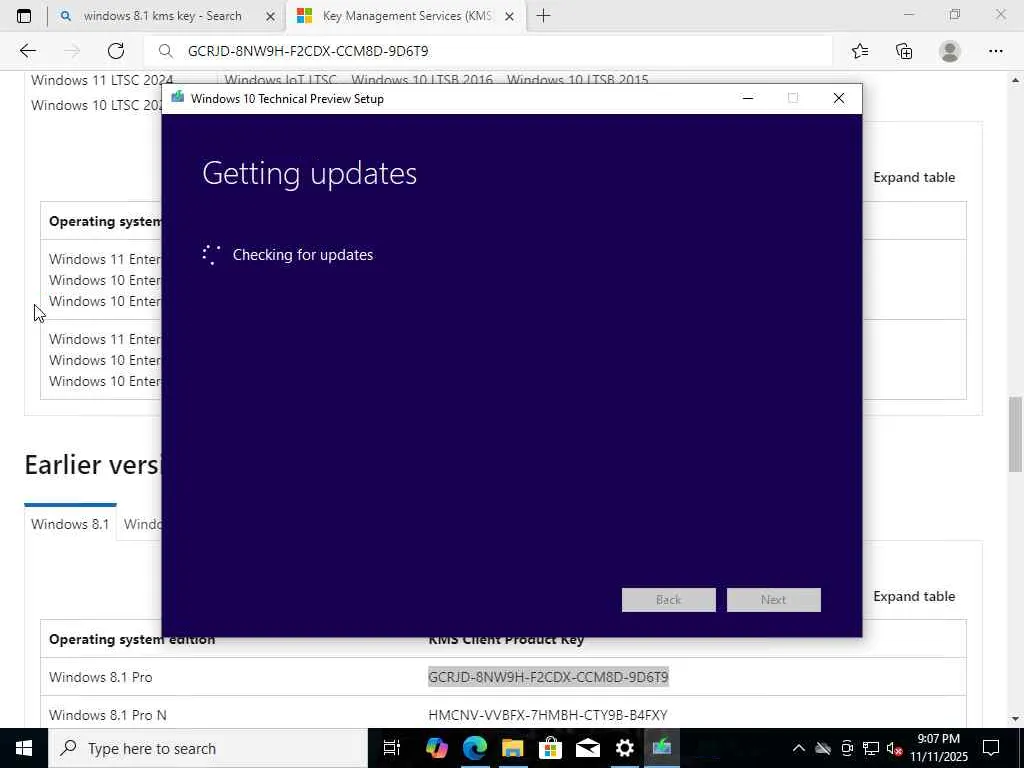Screen dimensions: 1024x768
Task: Close the windows 8.1 kms key Search tab
Action: point(270,16)
